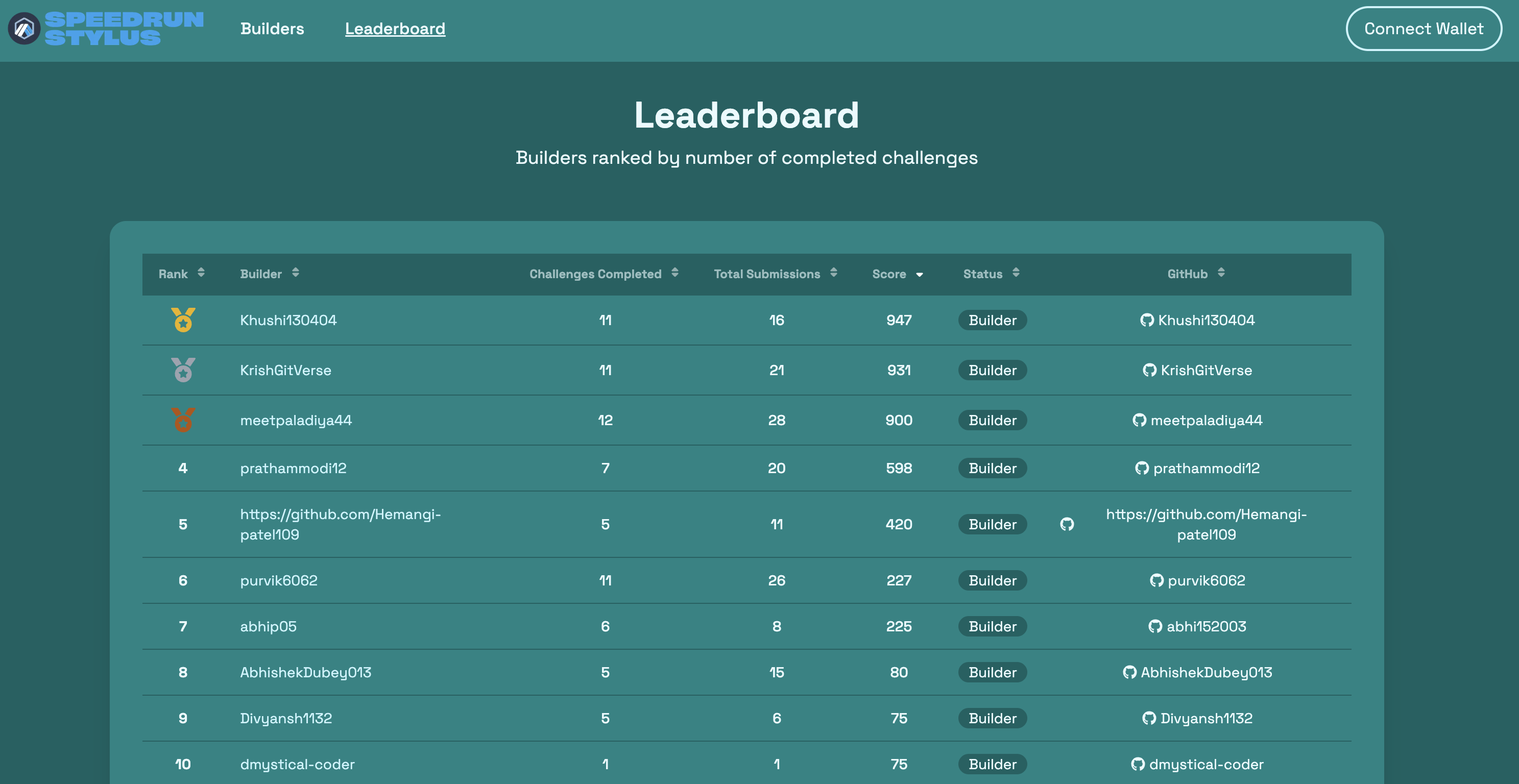1519x784 pixels.
Task: Open KrishGitVerse GitHub profile link
Action: click(1206, 370)
